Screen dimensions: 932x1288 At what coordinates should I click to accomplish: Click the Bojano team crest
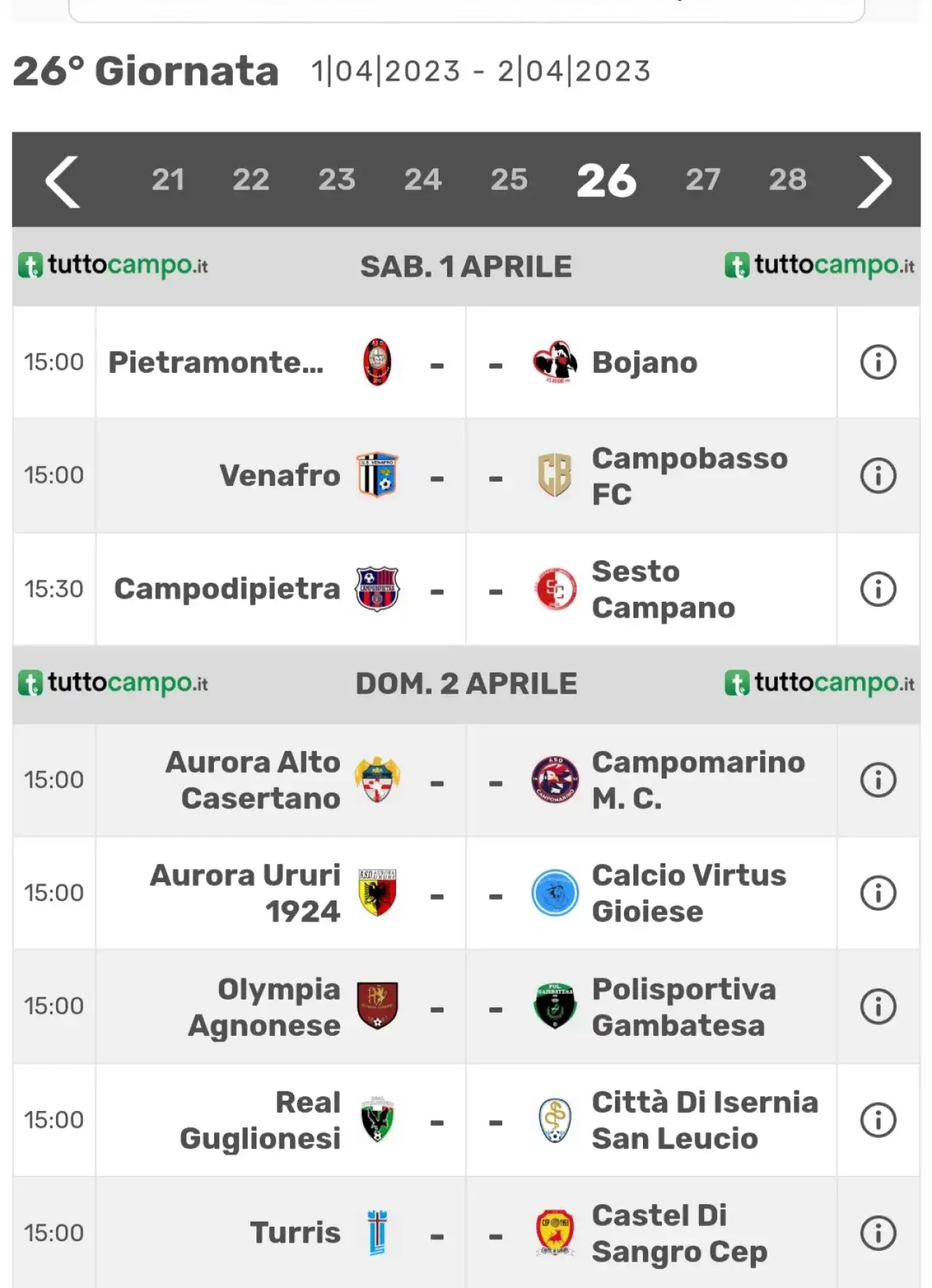(555, 362)
